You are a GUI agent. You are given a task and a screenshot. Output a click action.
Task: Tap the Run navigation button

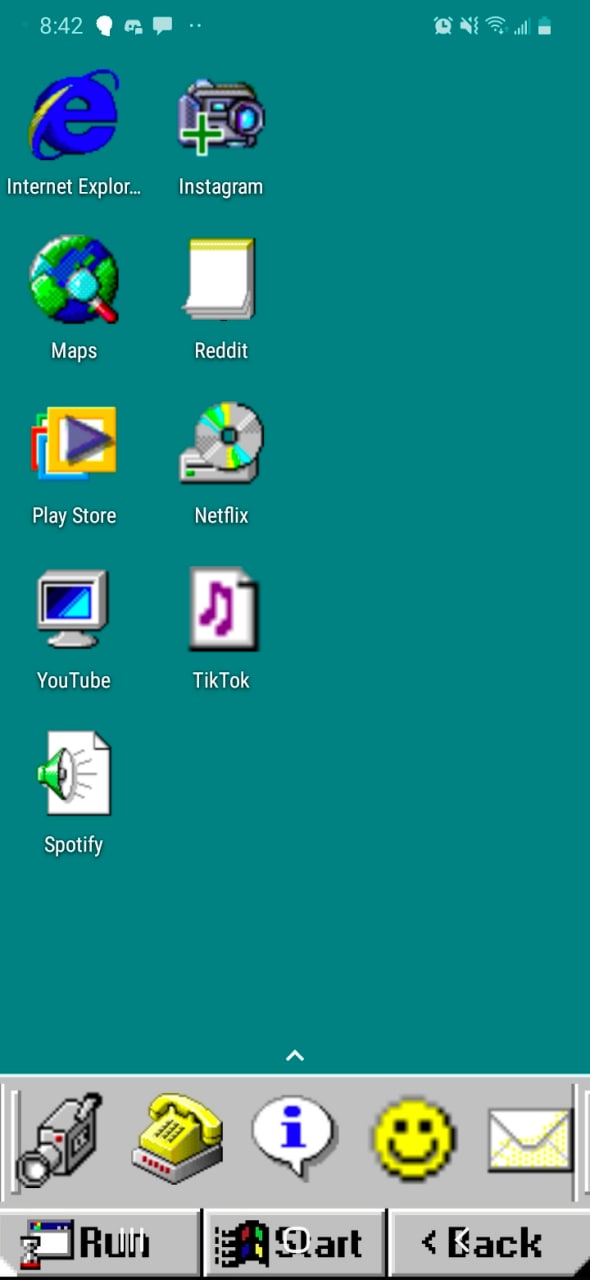pyautogui.click(x=99, y=1243)
